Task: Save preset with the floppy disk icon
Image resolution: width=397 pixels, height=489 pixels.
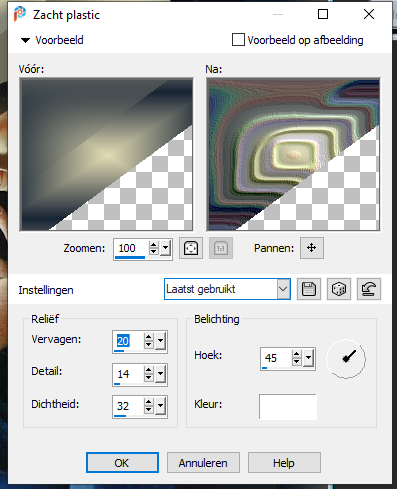Action: [x=309, y=289]
